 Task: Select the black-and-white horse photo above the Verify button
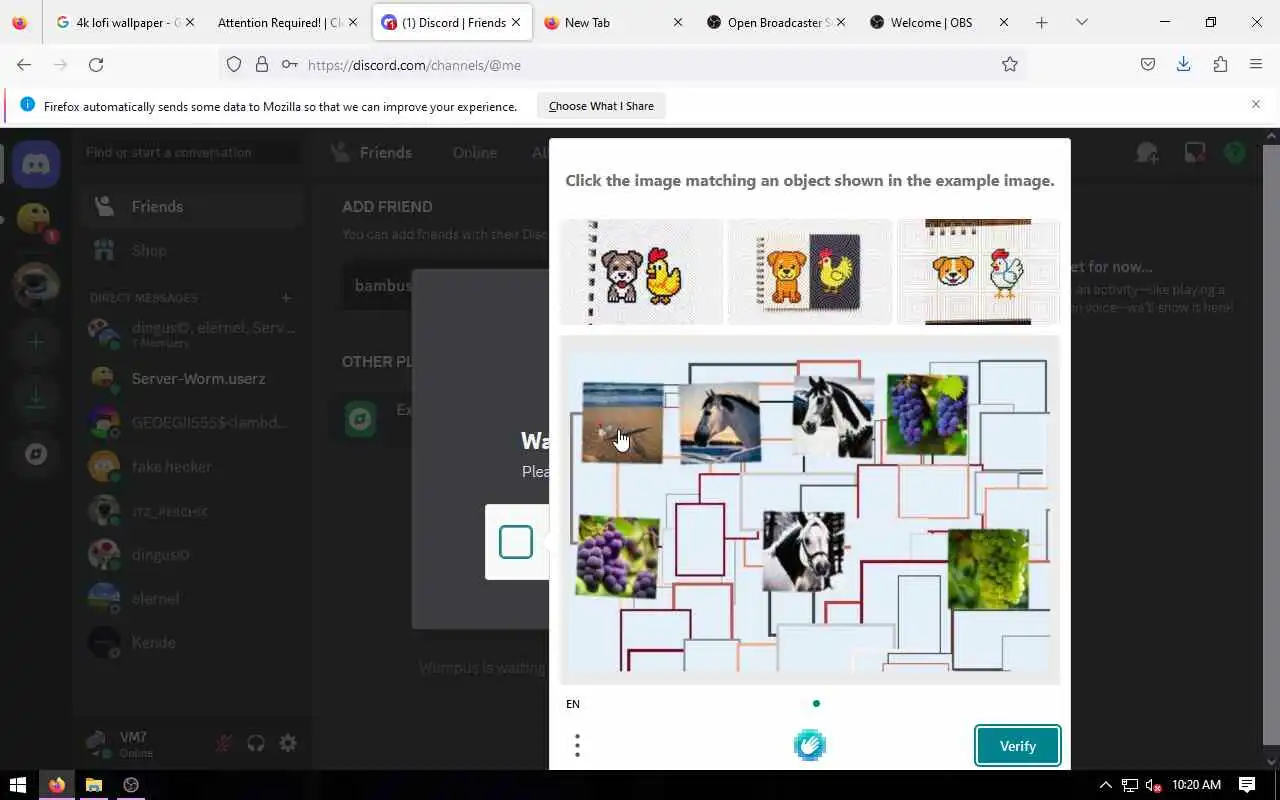pos(803,552)
